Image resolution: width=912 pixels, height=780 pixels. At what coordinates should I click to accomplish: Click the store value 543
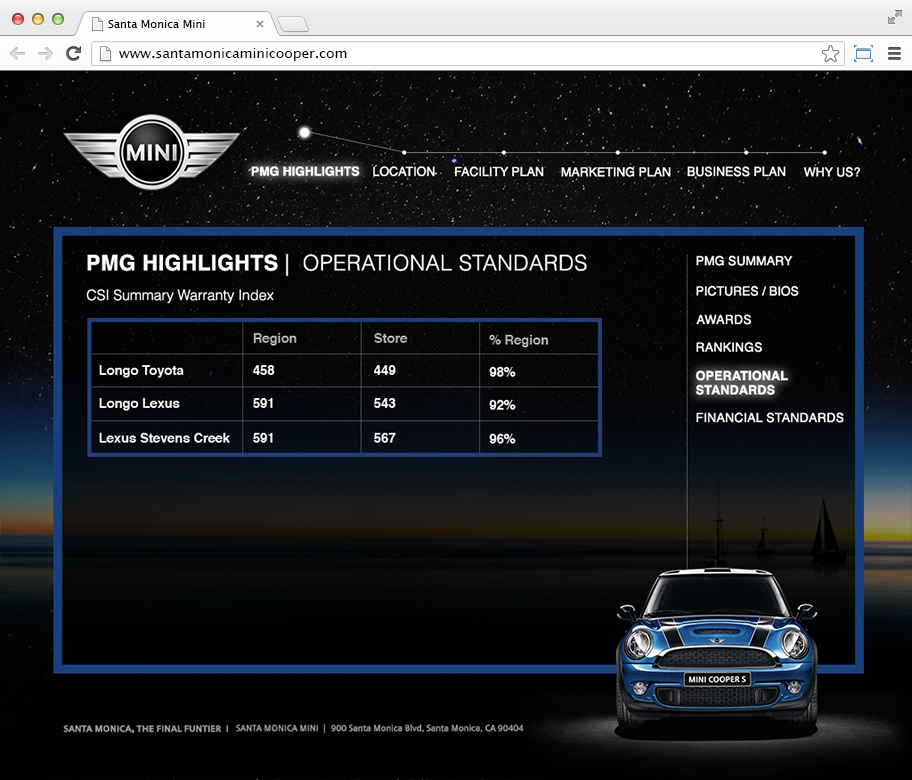[x=384, y=403]
